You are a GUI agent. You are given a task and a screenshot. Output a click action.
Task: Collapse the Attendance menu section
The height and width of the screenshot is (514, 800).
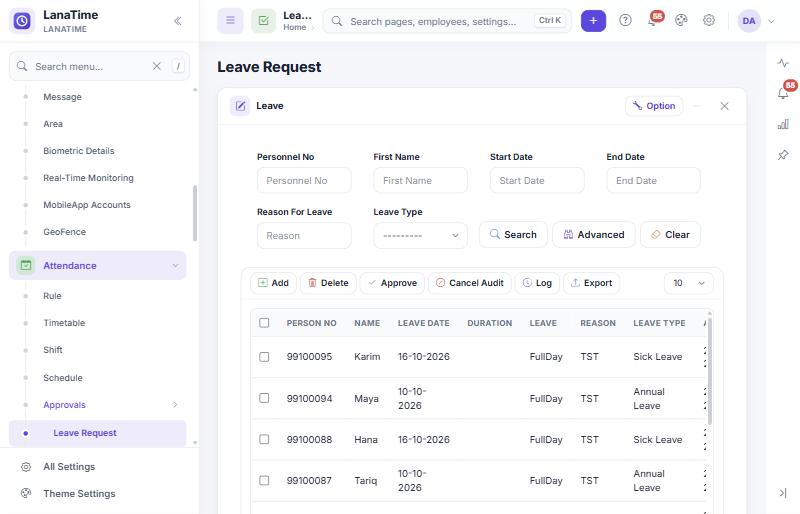coord(176,265)
